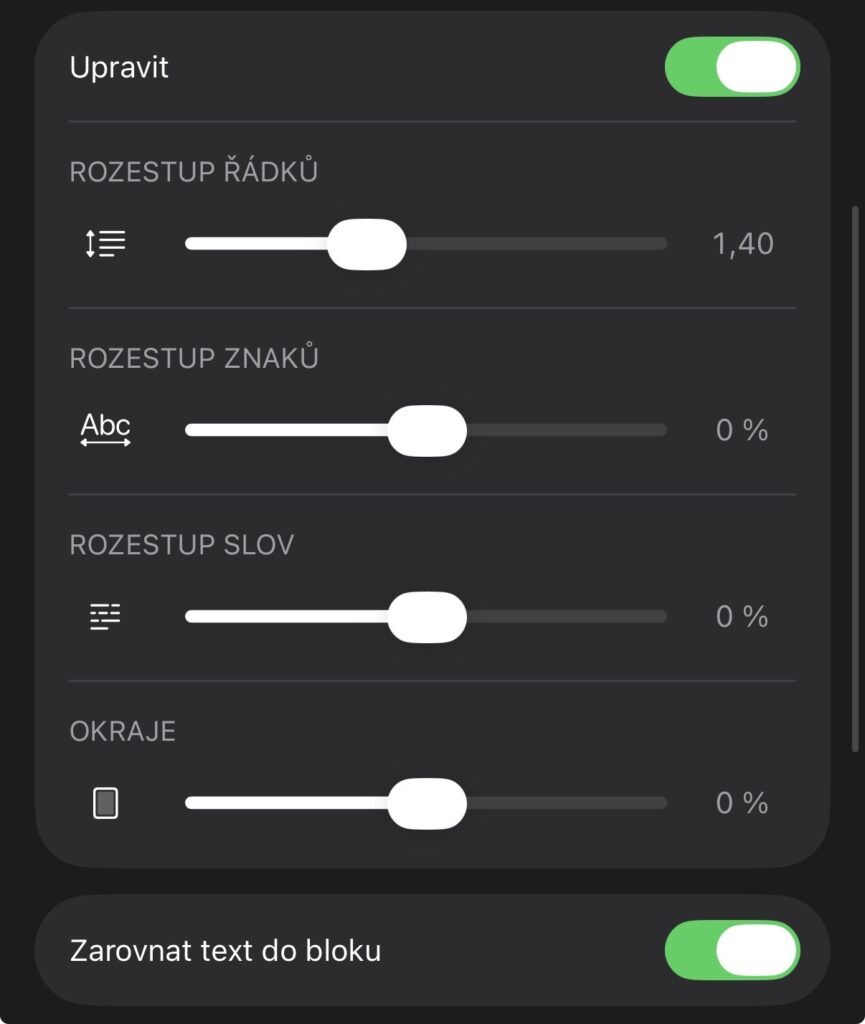The width and height of the screenshot is (865, 1024).
Task: Click the OKRAJE heading
Action: [123, 731]
